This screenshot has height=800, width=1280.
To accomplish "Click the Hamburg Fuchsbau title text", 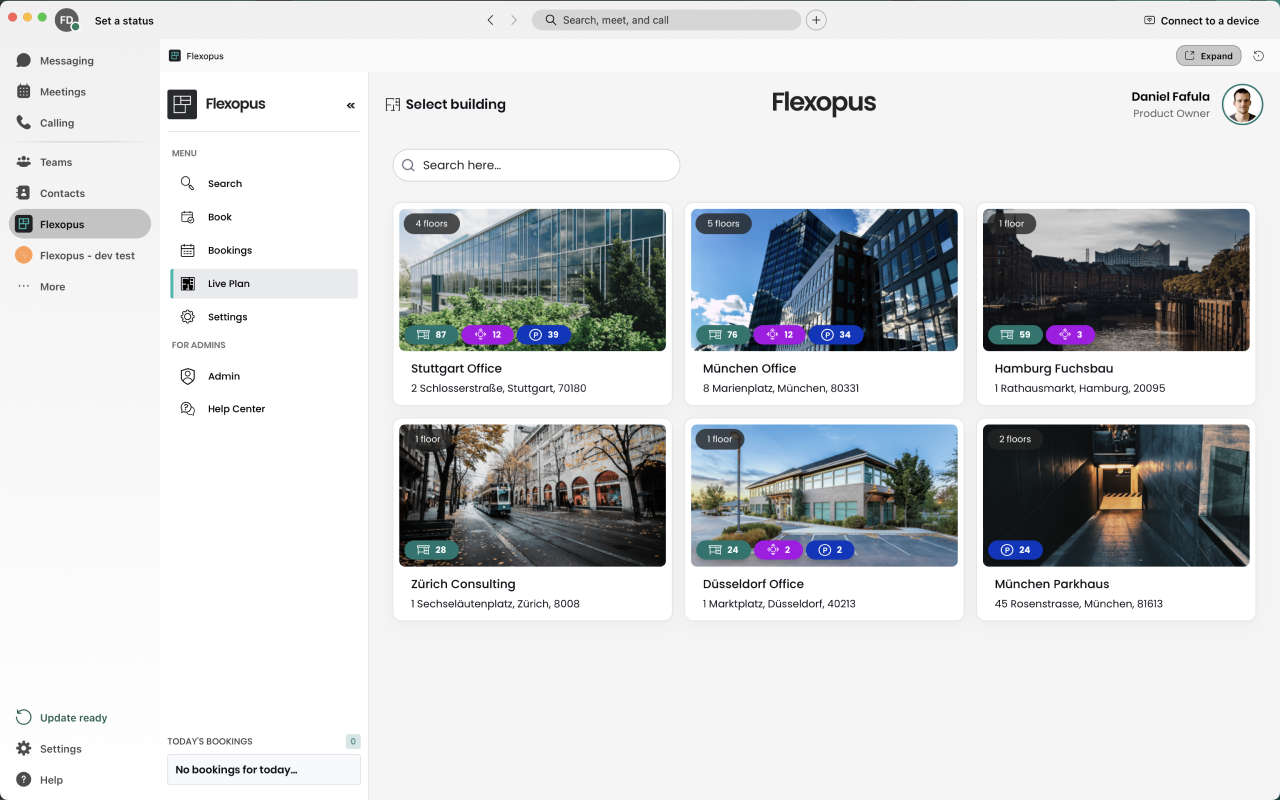I will coord(1053,369).
